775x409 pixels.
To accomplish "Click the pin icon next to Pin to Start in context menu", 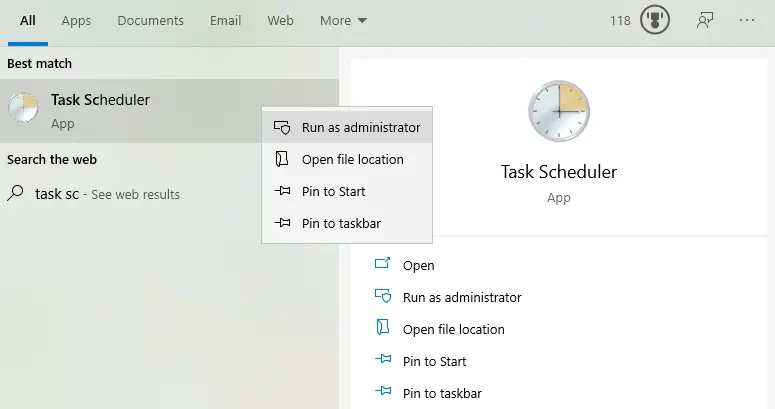I will (x=282, y=192).
